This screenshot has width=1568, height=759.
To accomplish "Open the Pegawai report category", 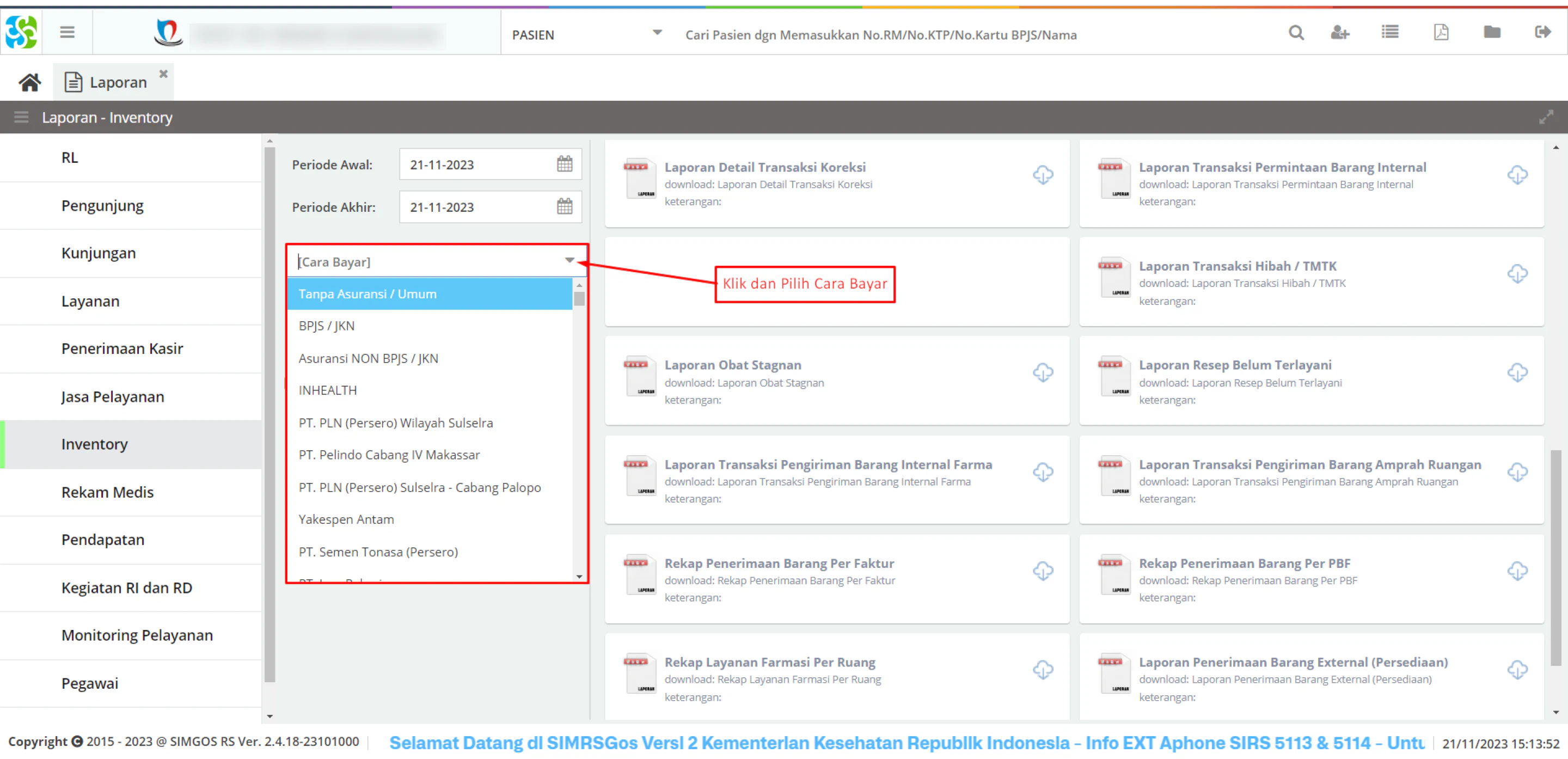I will click(x=131, y=683).
